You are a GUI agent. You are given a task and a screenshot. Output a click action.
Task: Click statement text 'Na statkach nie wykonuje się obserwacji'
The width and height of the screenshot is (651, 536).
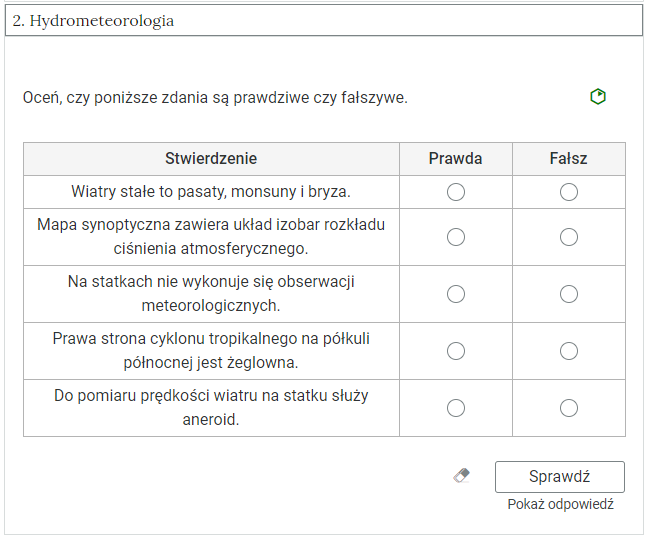(211, 294)
